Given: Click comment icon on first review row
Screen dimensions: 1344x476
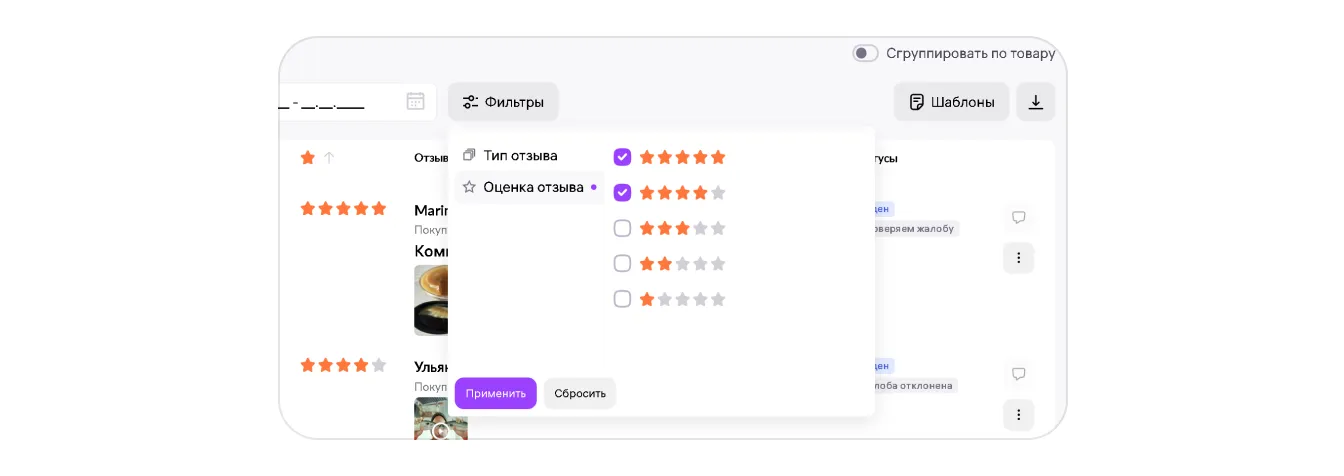Looking at the screenshot, I should pos(1018,217).
